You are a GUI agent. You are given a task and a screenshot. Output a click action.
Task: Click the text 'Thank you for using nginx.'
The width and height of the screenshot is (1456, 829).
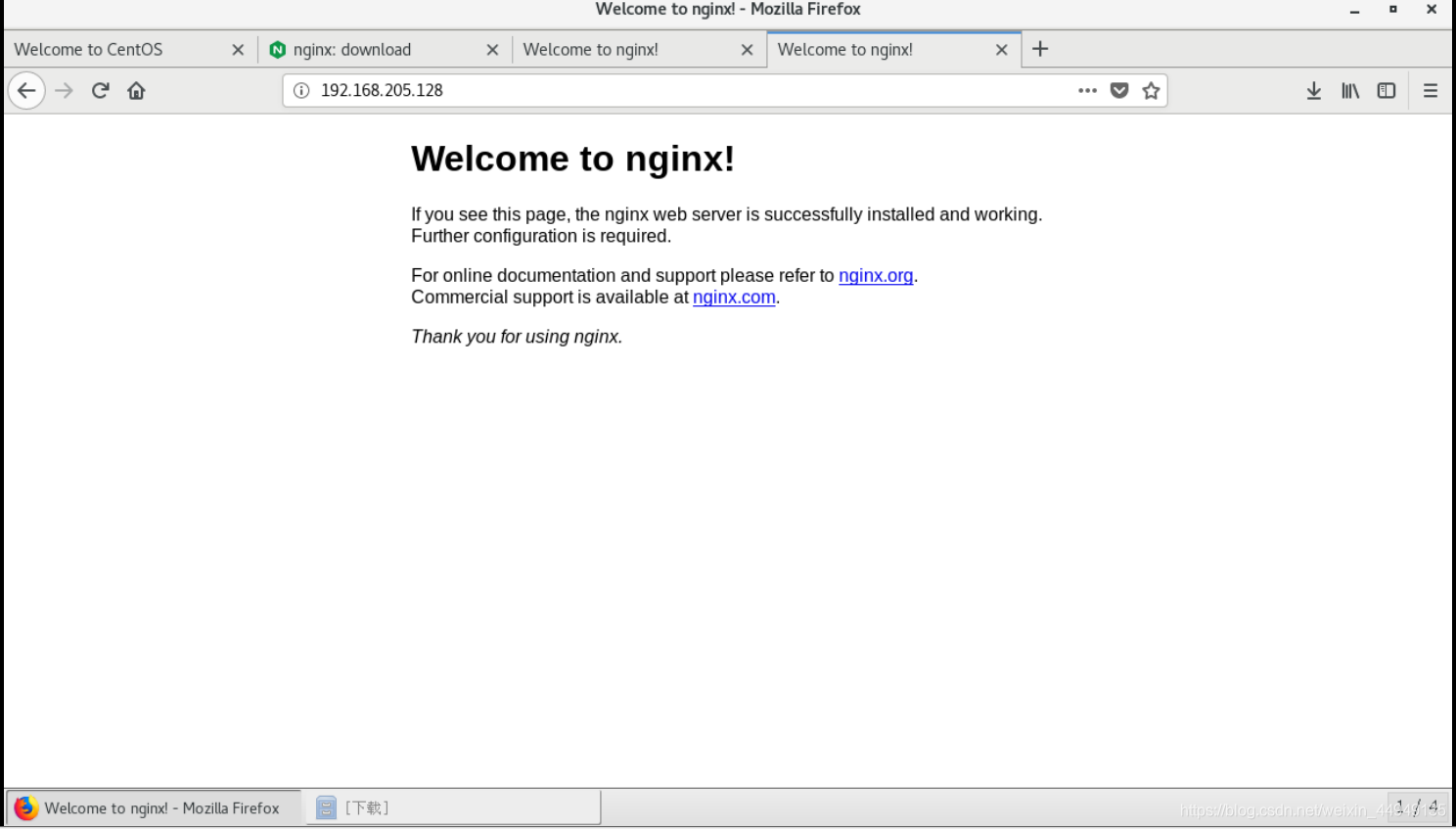(517, 337)
